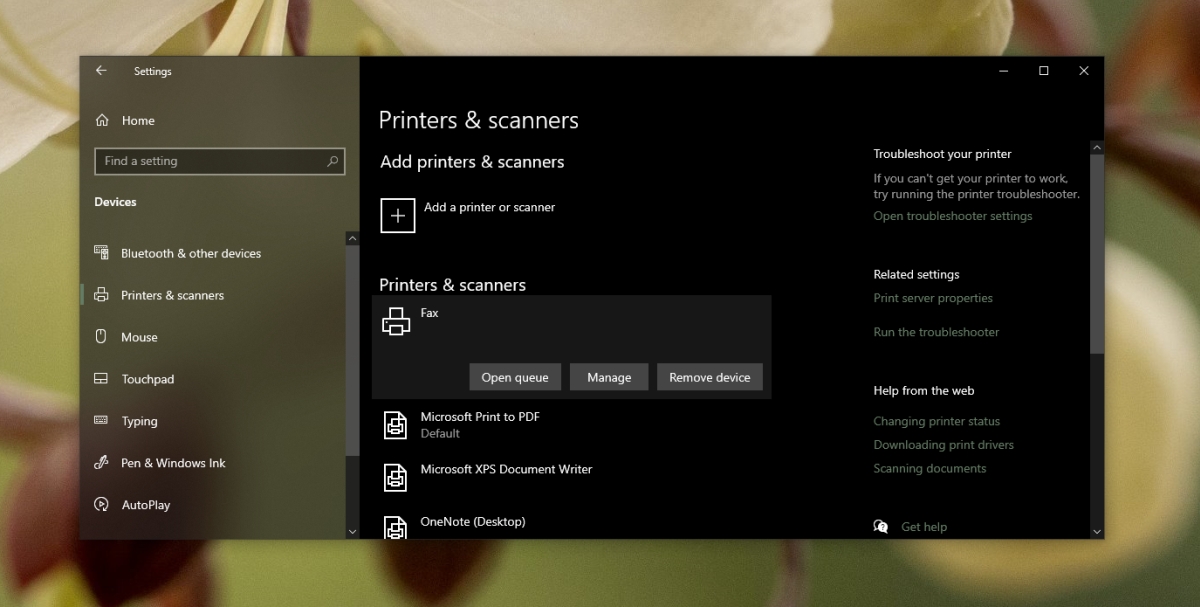Click the sidebar scrollbar up arrow
The image size is (1200, 607).
coord(352,239)
